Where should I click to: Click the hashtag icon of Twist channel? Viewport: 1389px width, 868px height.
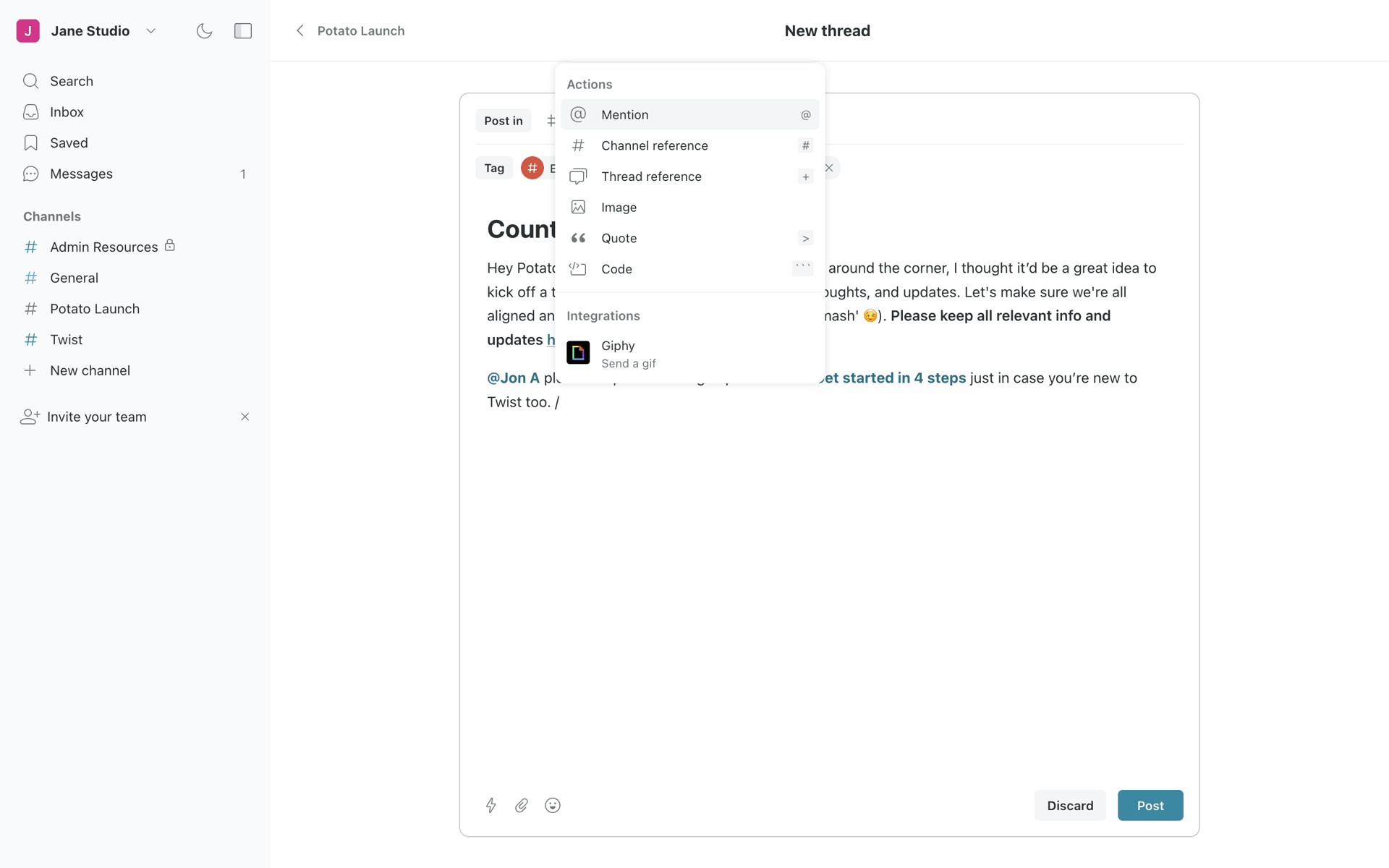pos(30,339)
